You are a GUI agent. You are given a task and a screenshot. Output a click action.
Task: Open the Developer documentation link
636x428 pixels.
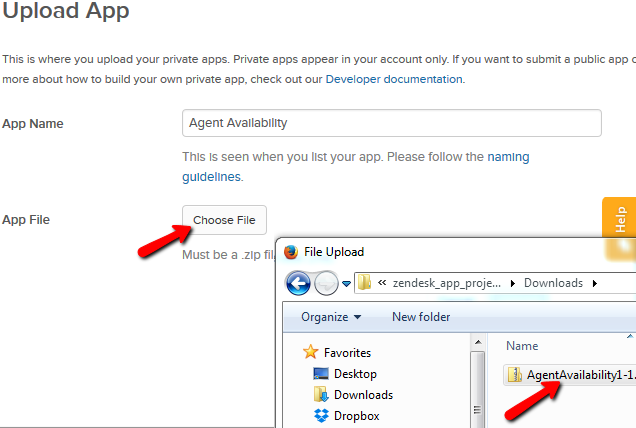(x=394, y=79)
